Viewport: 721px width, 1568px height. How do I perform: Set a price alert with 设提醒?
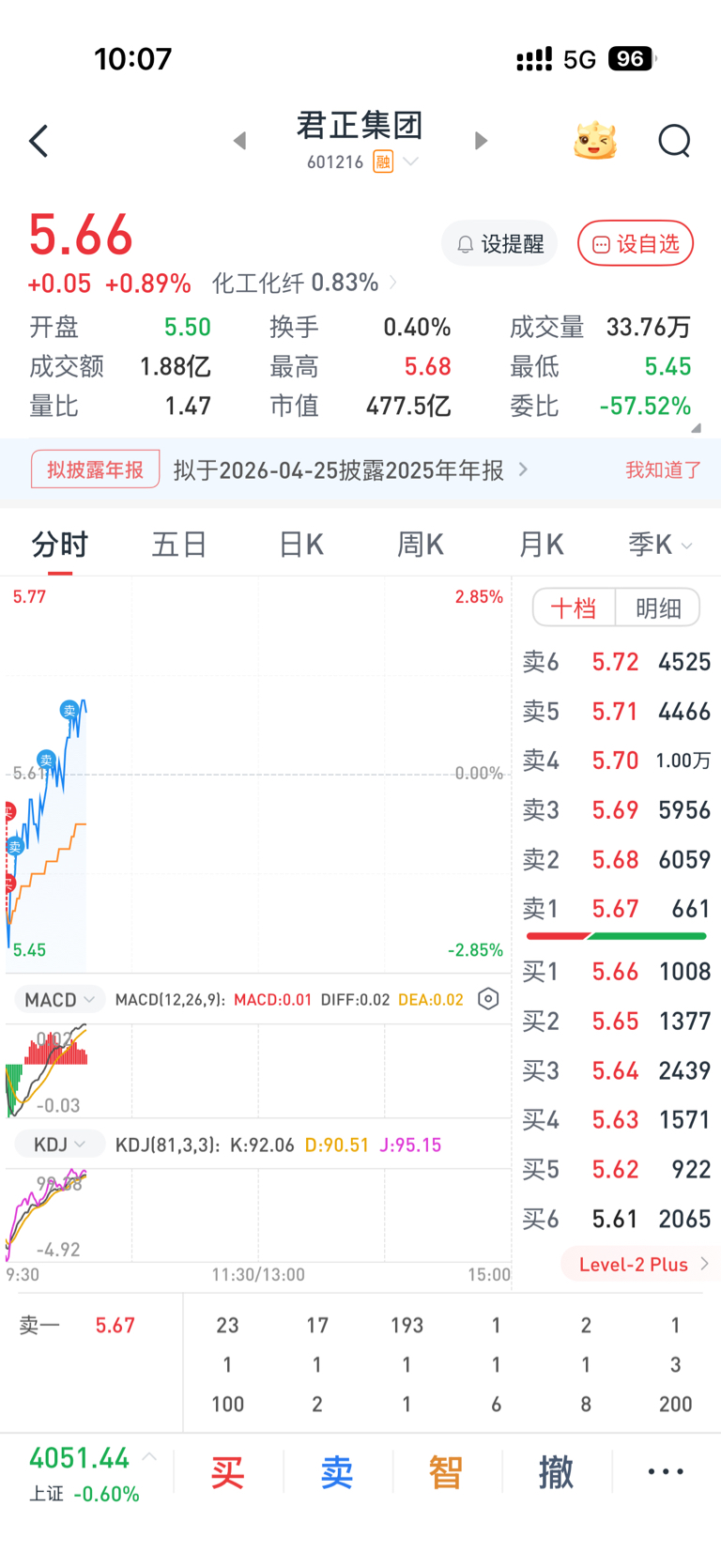[499, 244]
